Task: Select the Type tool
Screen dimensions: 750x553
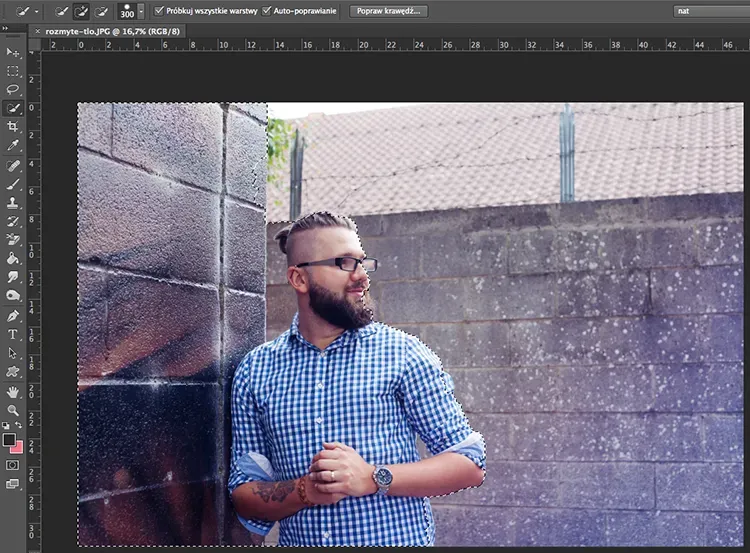Action: [13, 334]
